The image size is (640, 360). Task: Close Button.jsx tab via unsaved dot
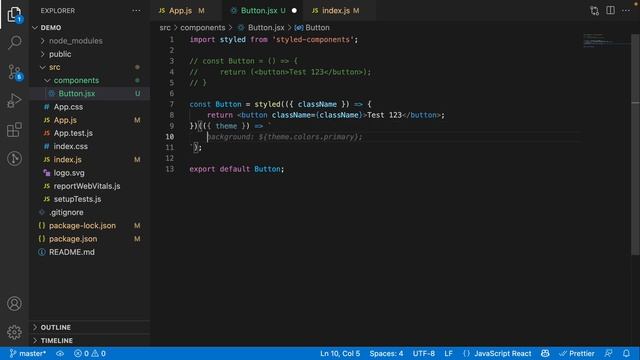[294, 11]
